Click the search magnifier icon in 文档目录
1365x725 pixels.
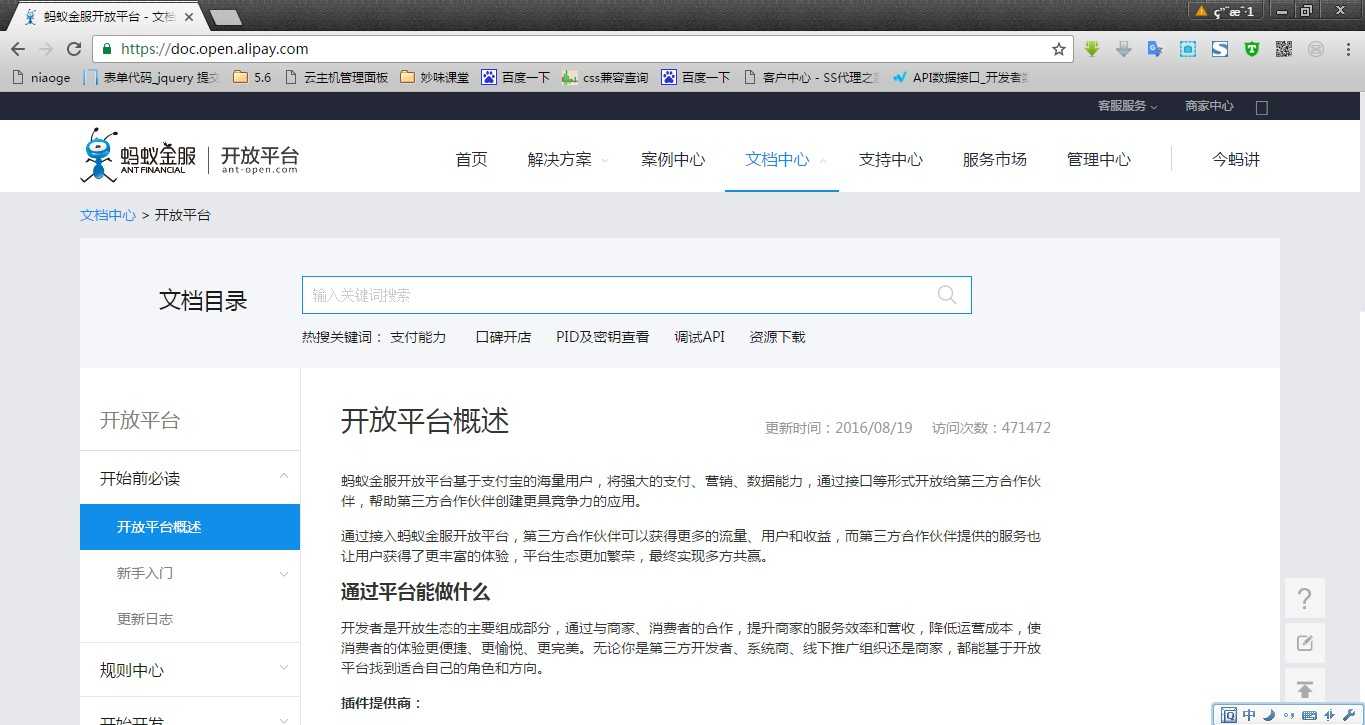pyautogui.click(x=947, y=295)
